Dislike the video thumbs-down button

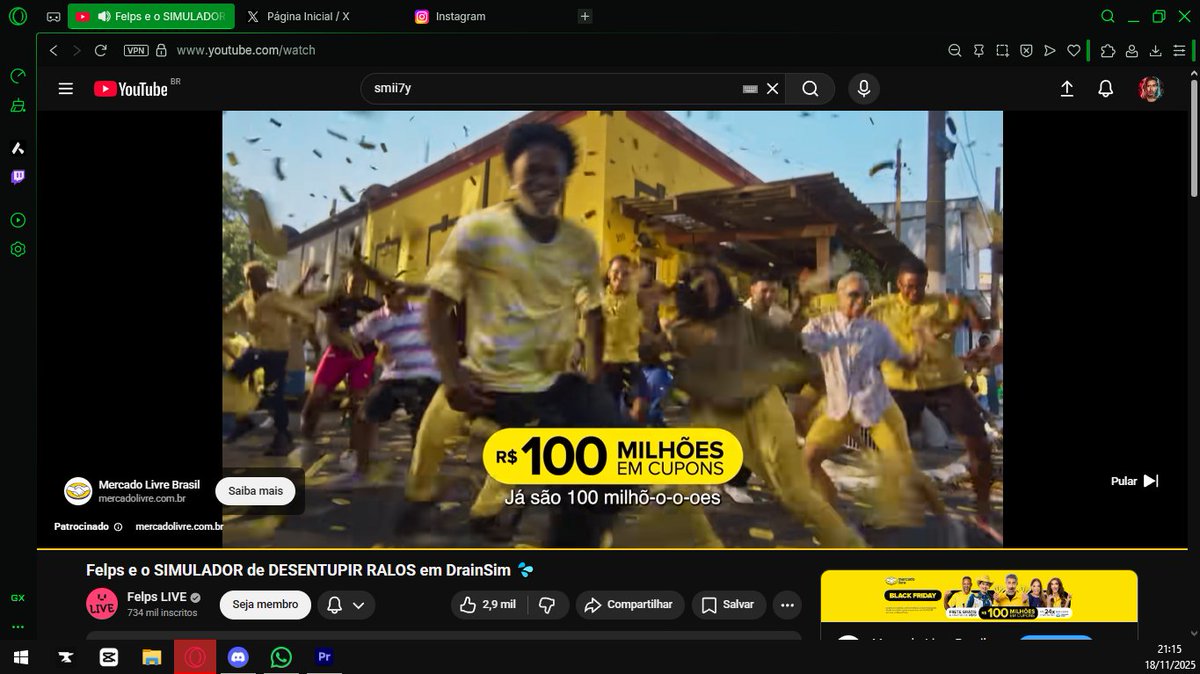point(547,604)
